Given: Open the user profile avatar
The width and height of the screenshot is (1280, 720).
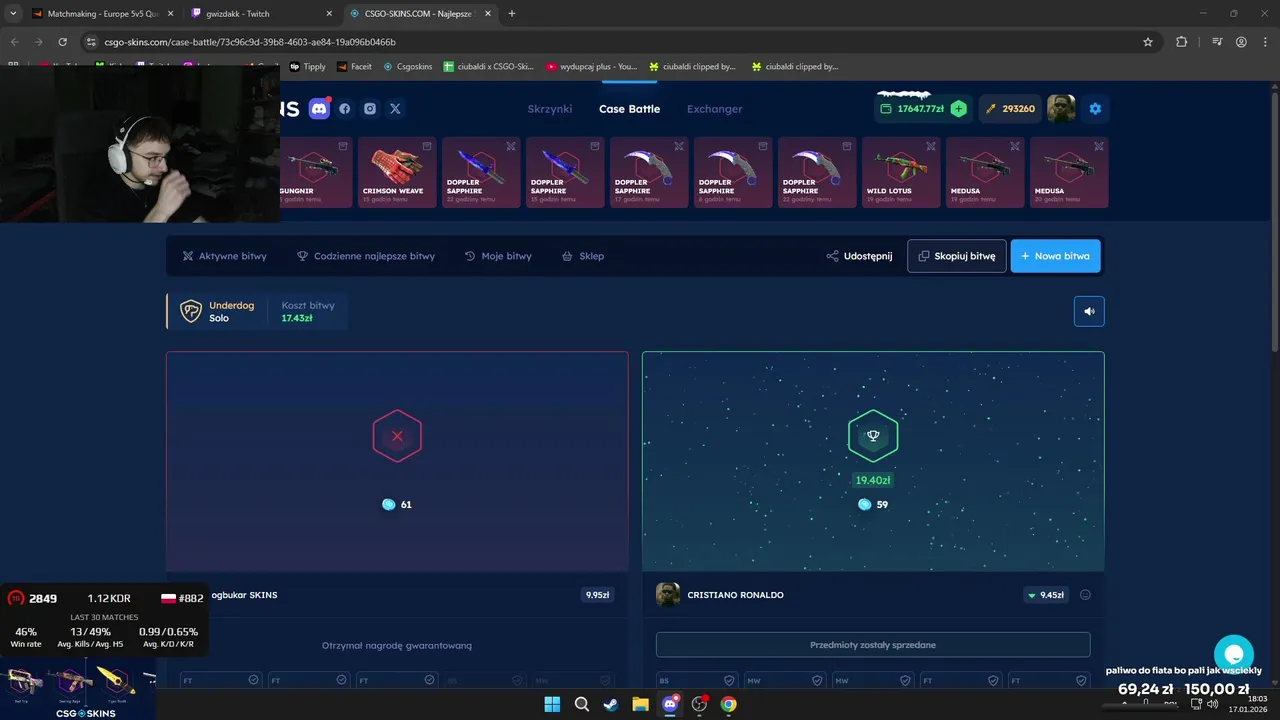Looking at the screenshot, I should pos(1061,109).
